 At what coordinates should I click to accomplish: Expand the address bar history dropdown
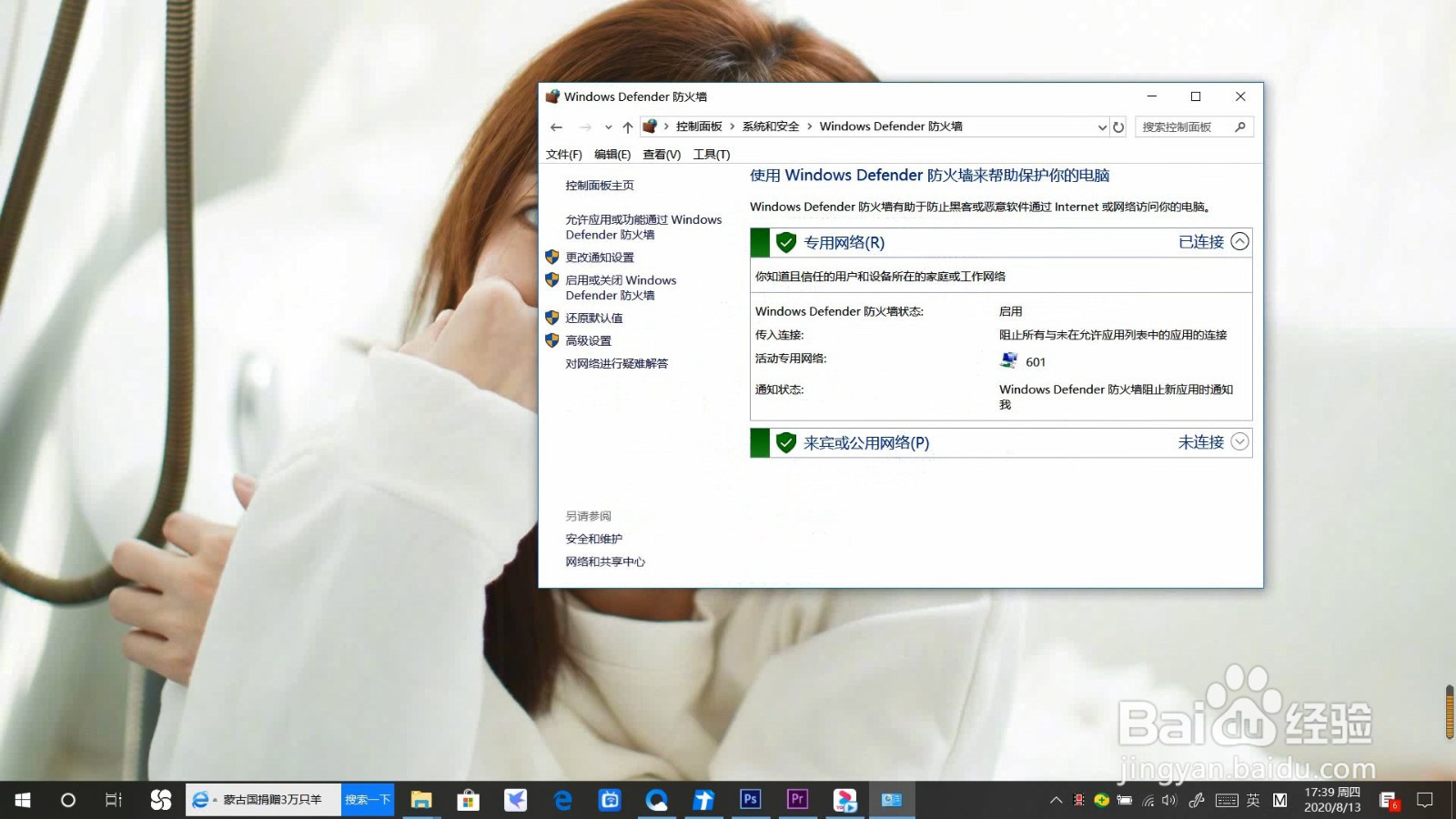[1102, 127]
